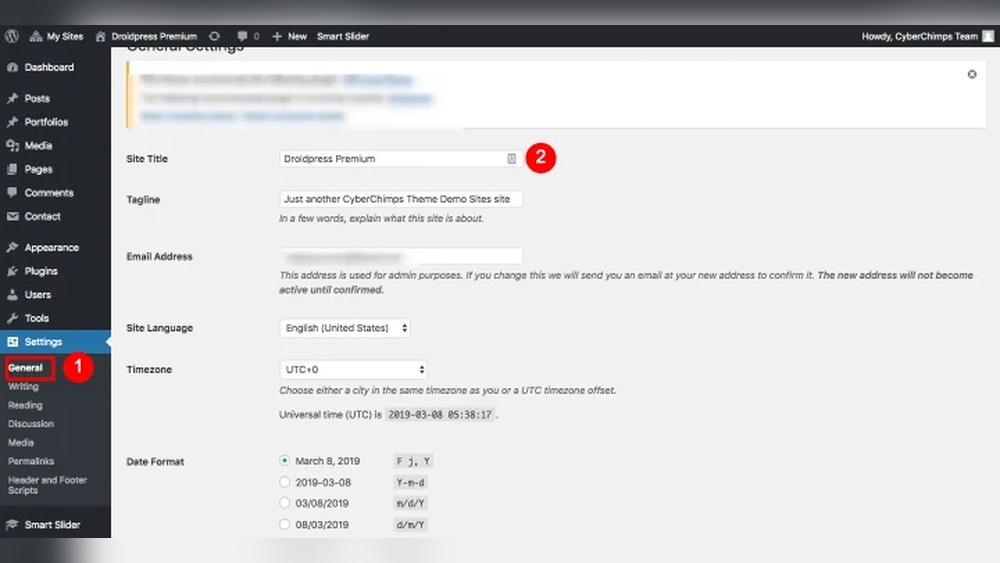The width and height of the screenshot is (1000, 563).
Task: Click the 'm/d/Y' format code
Action: click(x=410, y=504)
